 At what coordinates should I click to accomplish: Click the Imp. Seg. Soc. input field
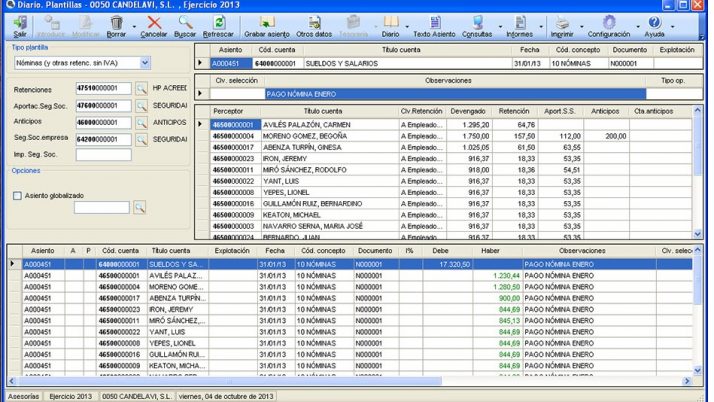coord(104,155)
